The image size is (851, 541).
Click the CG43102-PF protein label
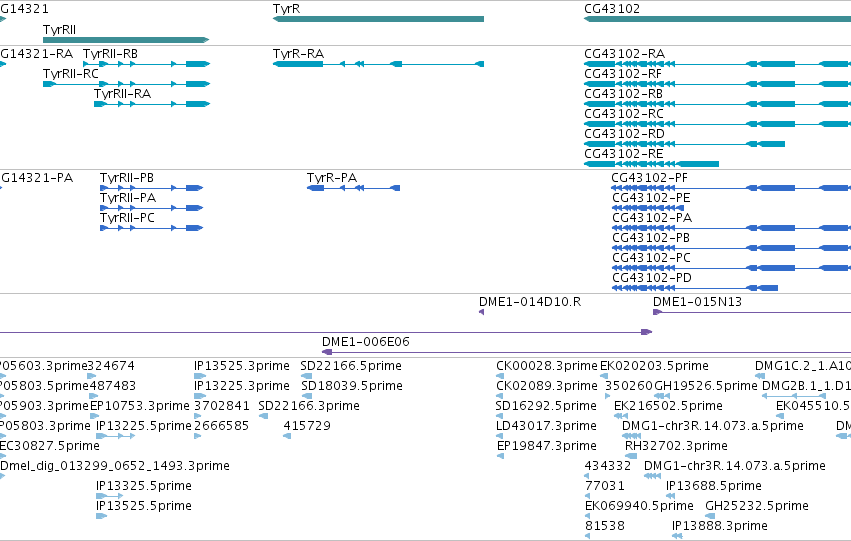click(x=650, y=178)
